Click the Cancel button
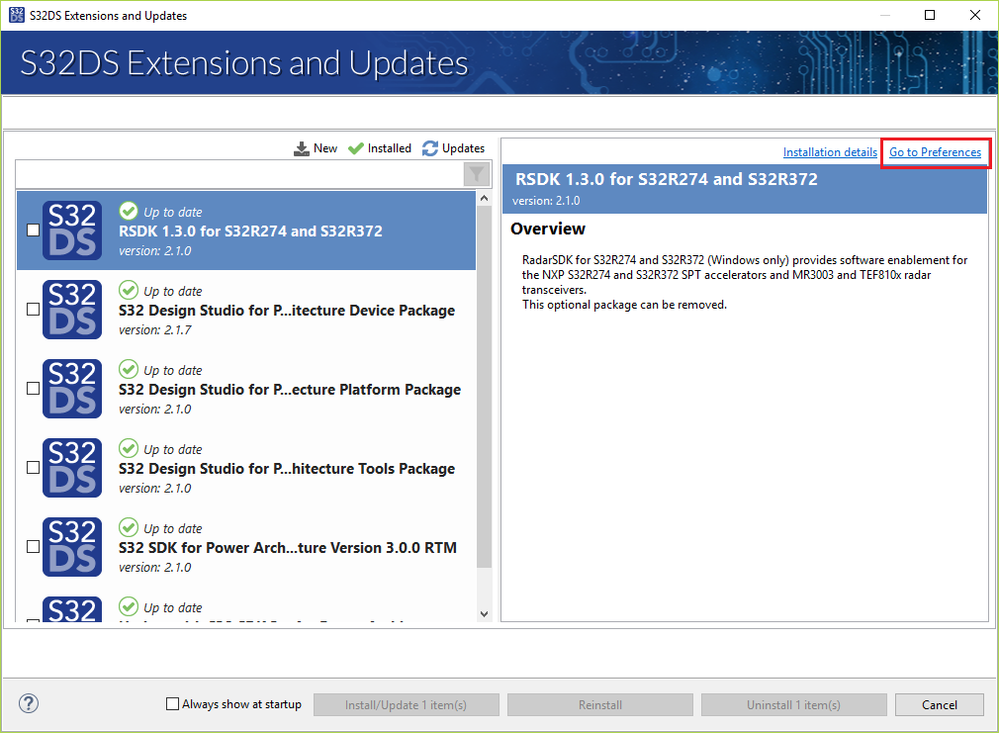999x733 pixels. tap(939, 705)
